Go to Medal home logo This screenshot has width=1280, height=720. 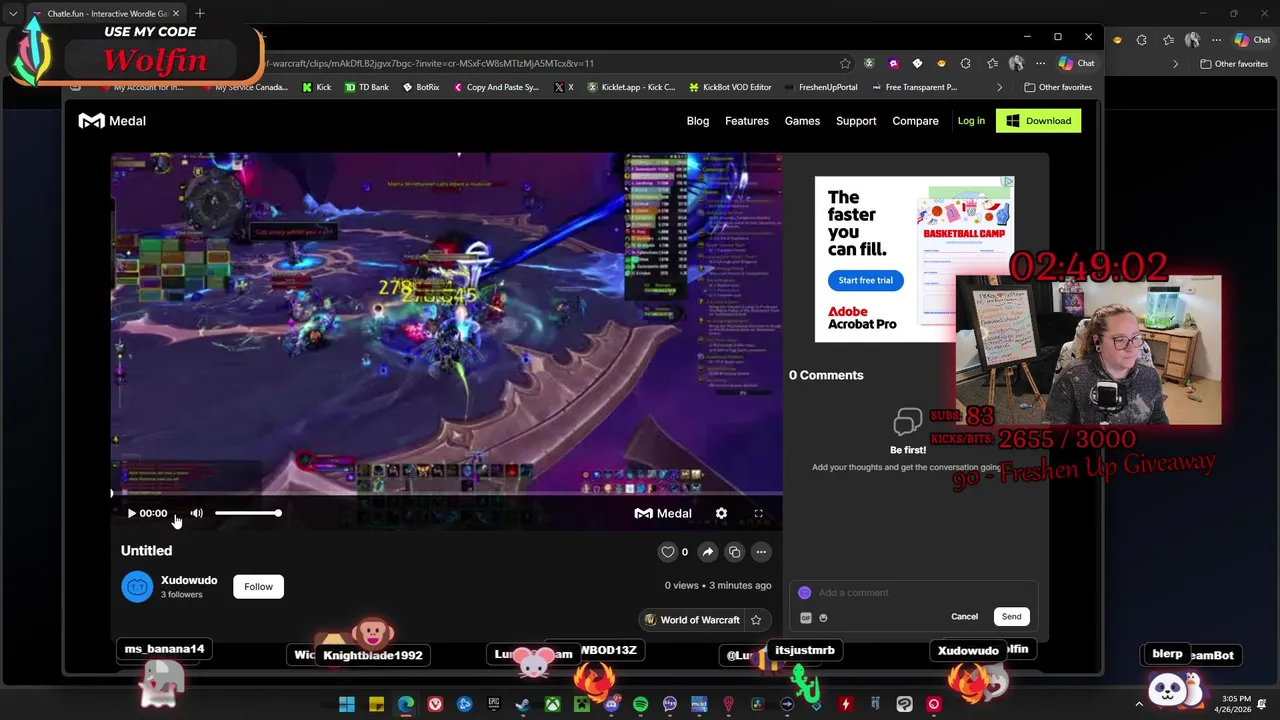point(112,121)
